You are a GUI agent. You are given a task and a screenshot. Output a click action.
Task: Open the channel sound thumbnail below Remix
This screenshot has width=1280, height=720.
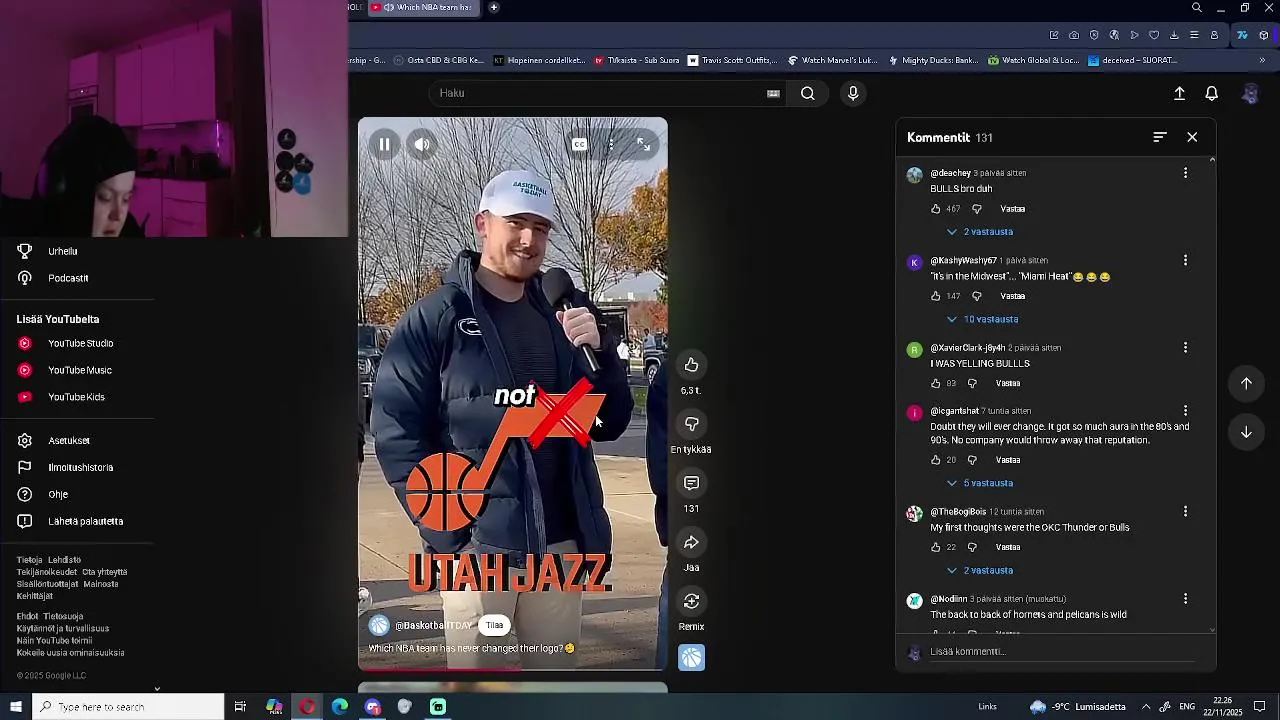pyautogui.click(x=691, y=657)
